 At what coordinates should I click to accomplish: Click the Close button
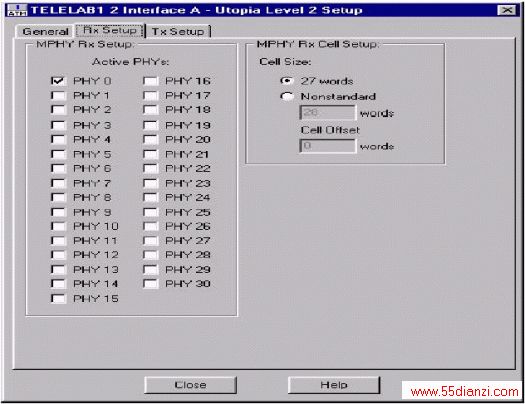coord(190,385)
